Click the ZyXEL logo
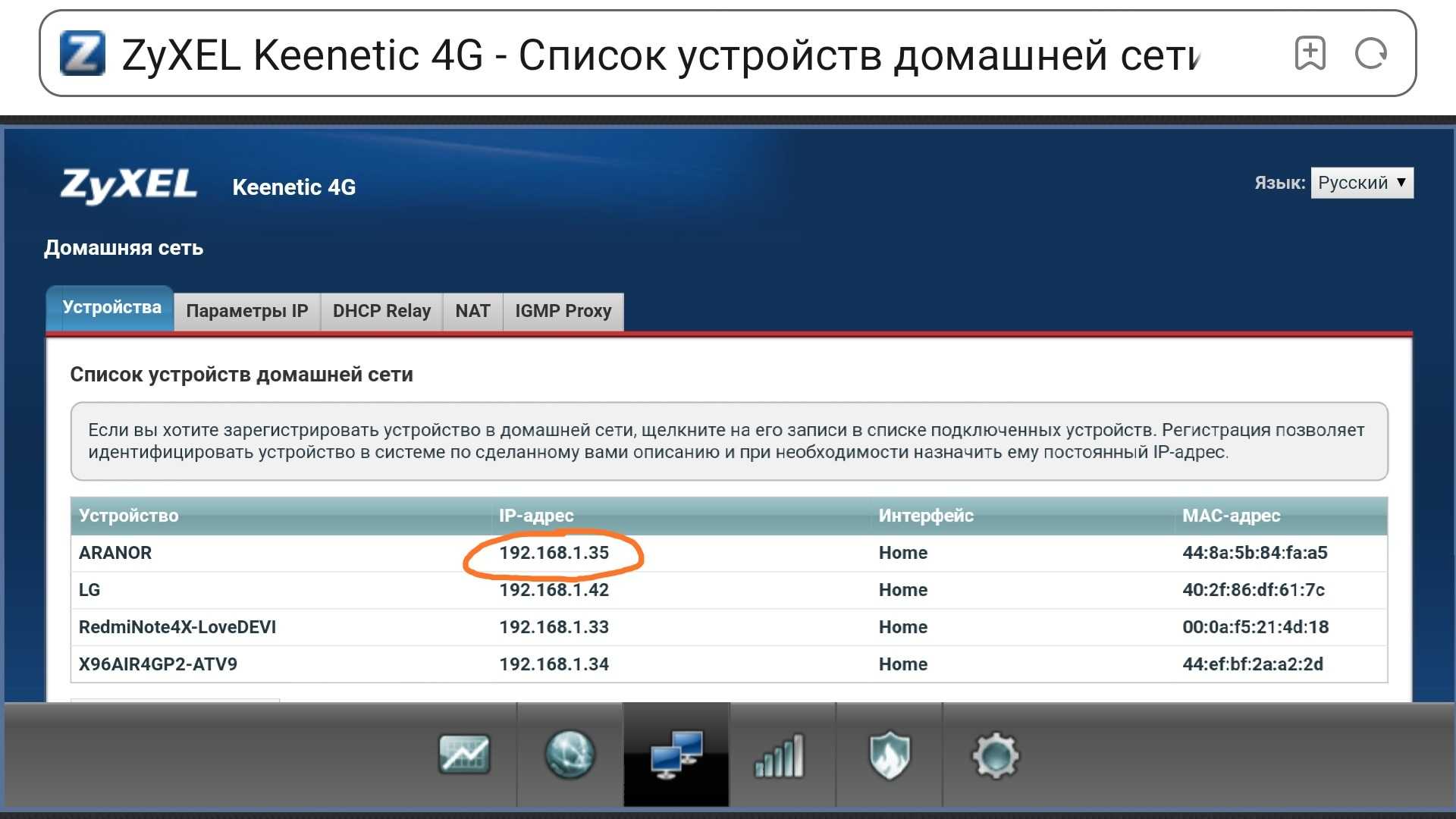Viewport: 1456px width, 819px height. tap(129, 185)
